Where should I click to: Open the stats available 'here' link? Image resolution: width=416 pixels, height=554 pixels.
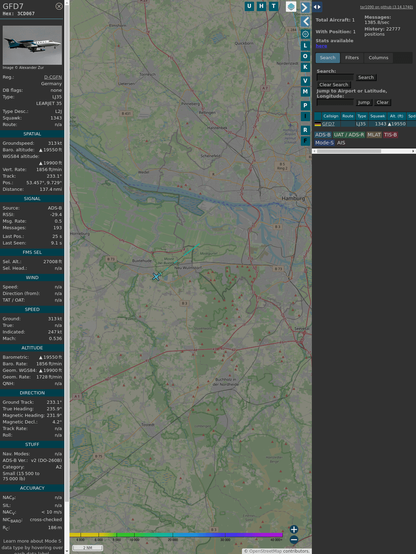321,46
